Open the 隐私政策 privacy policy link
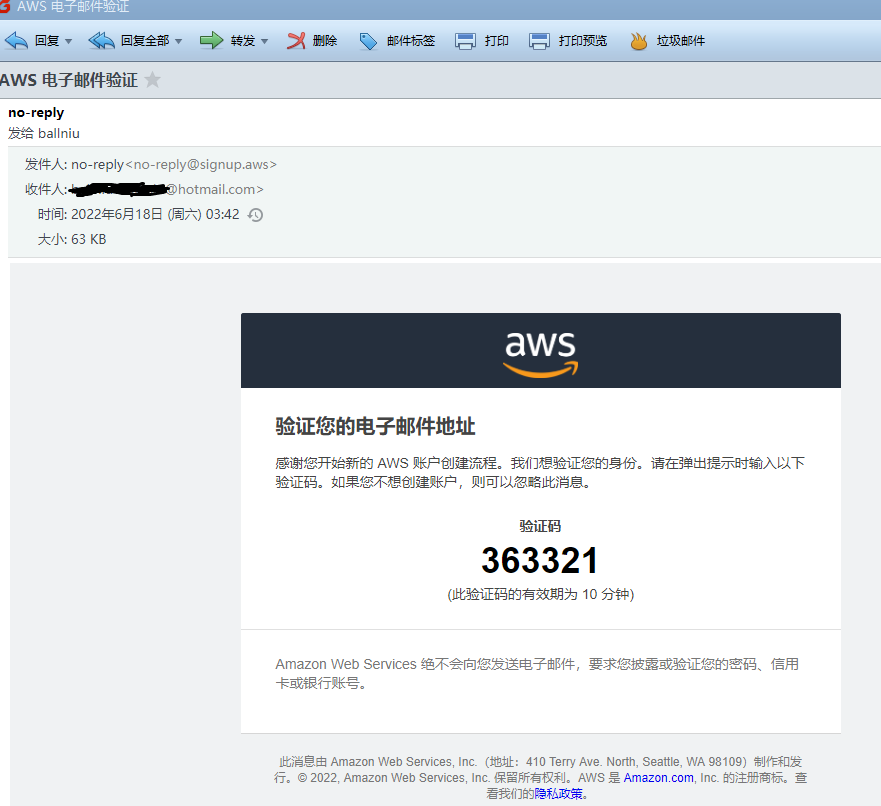 pyautogui.click(x=558, y=794)
